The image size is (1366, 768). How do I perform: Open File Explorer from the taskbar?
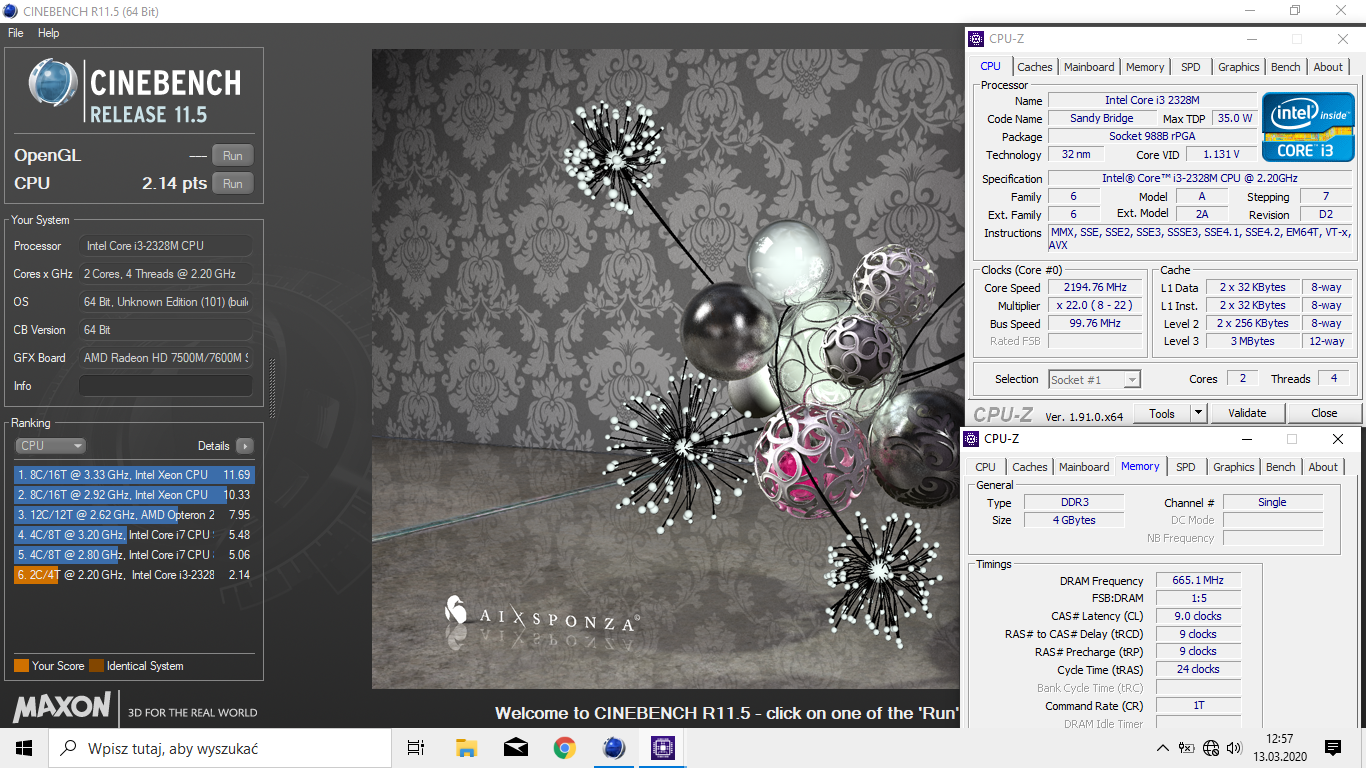(466, 747)
